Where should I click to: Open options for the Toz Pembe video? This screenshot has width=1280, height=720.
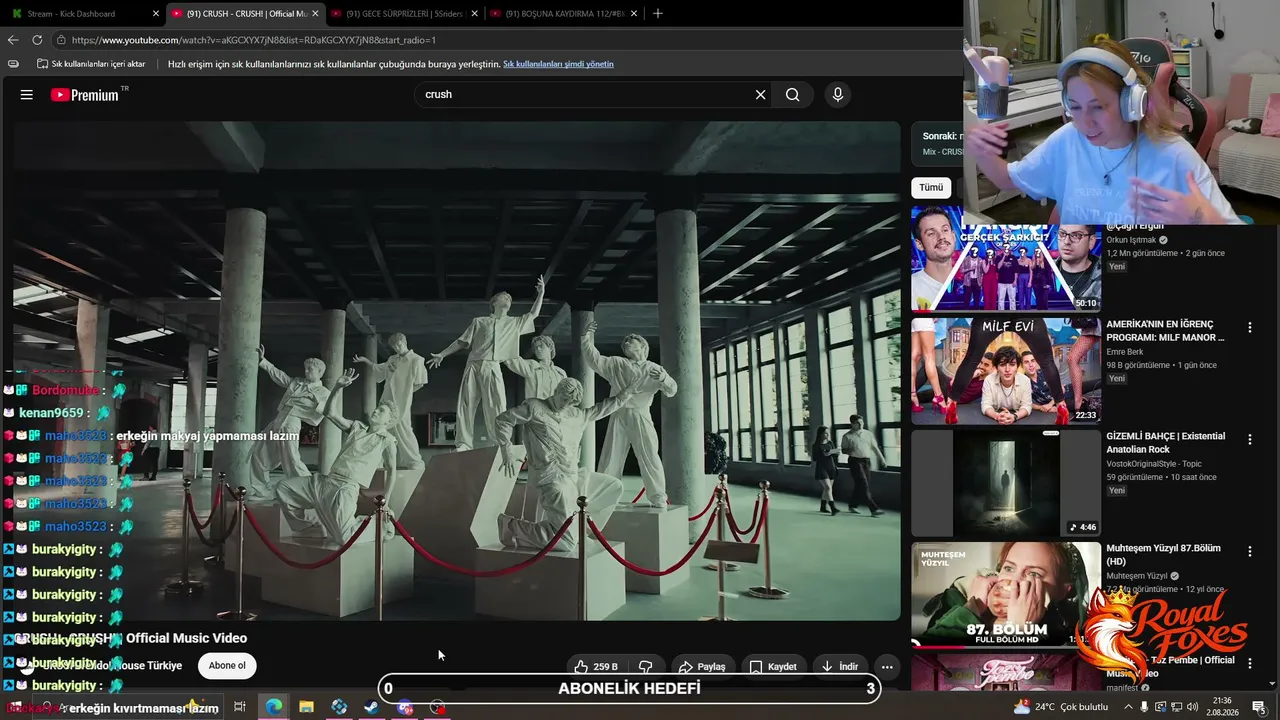(x=1249, y=663)
